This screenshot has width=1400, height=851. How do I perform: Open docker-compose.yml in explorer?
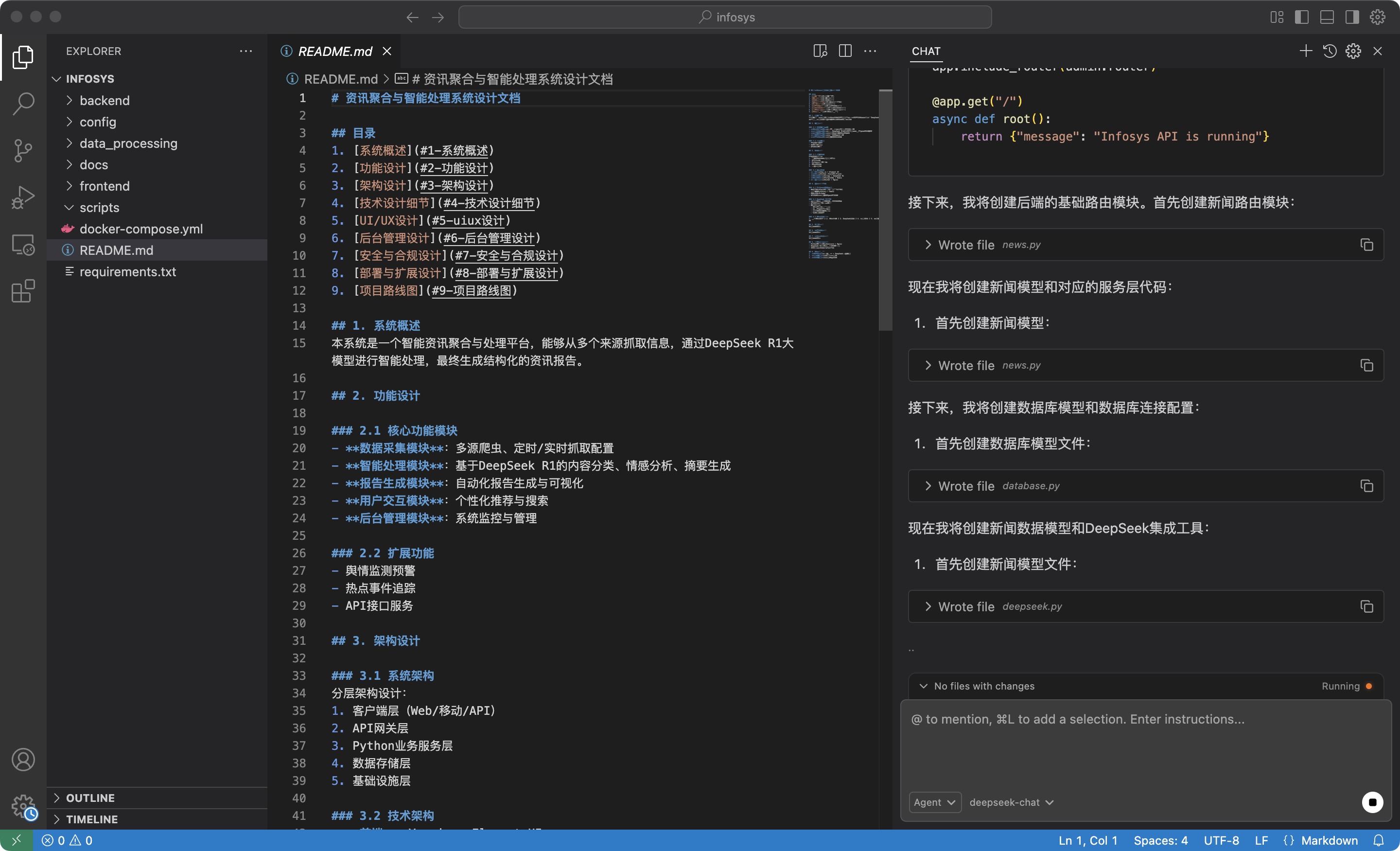tap(157, 229)
